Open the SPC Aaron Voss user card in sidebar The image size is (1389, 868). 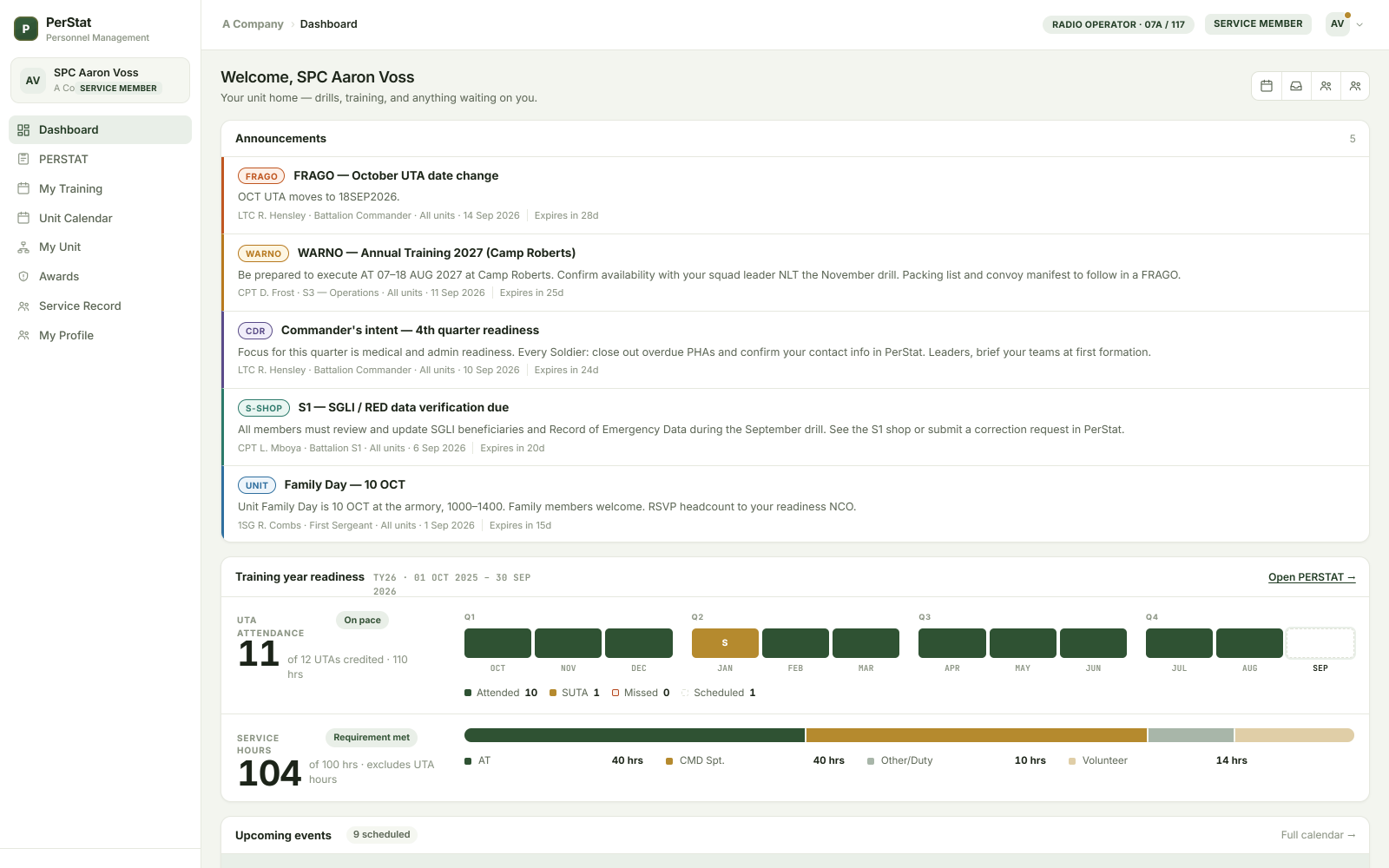pos(100,80)
